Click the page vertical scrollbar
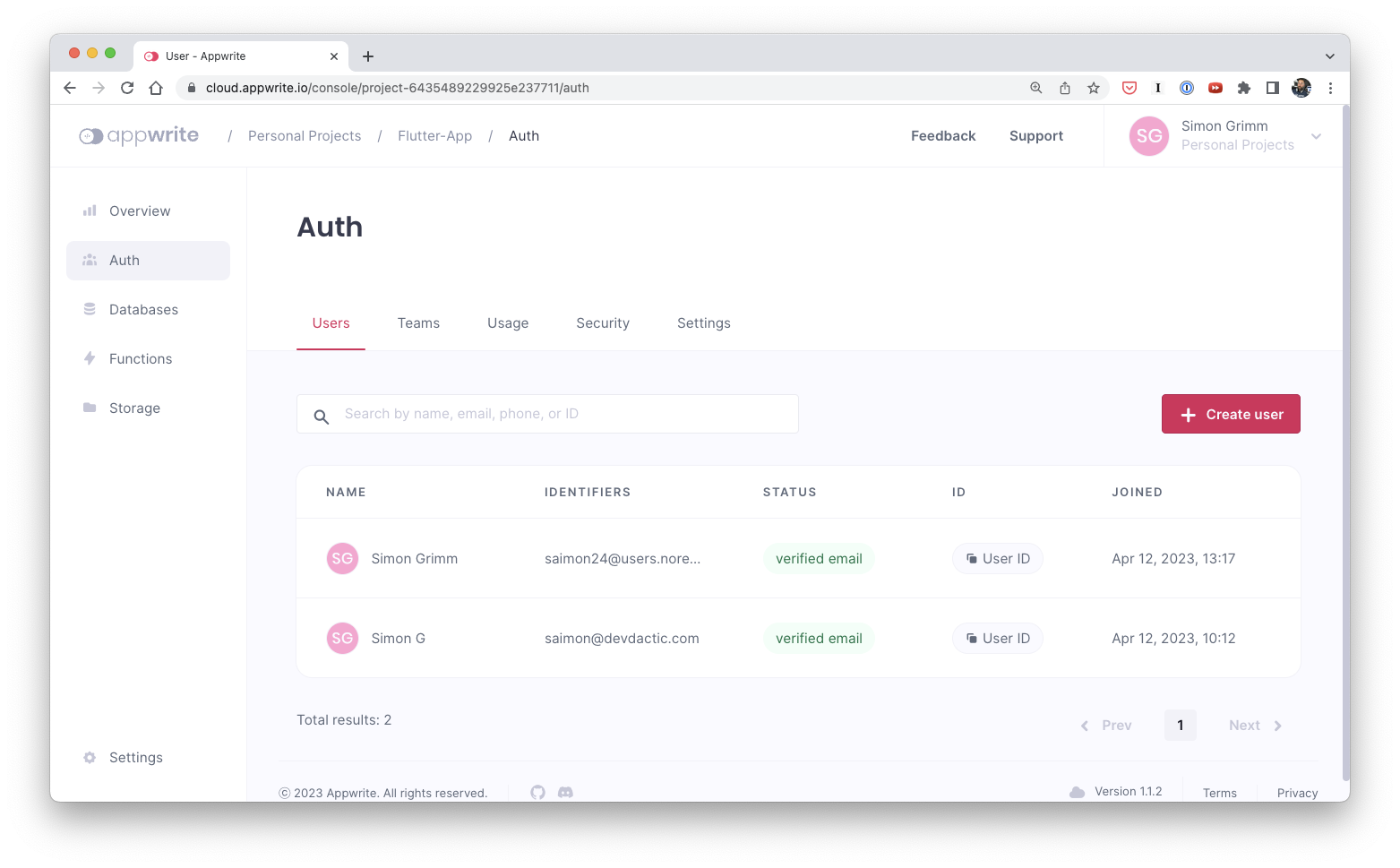Image resolution: width=1400 pixels, height=868 pixels. click(1345, 443)
